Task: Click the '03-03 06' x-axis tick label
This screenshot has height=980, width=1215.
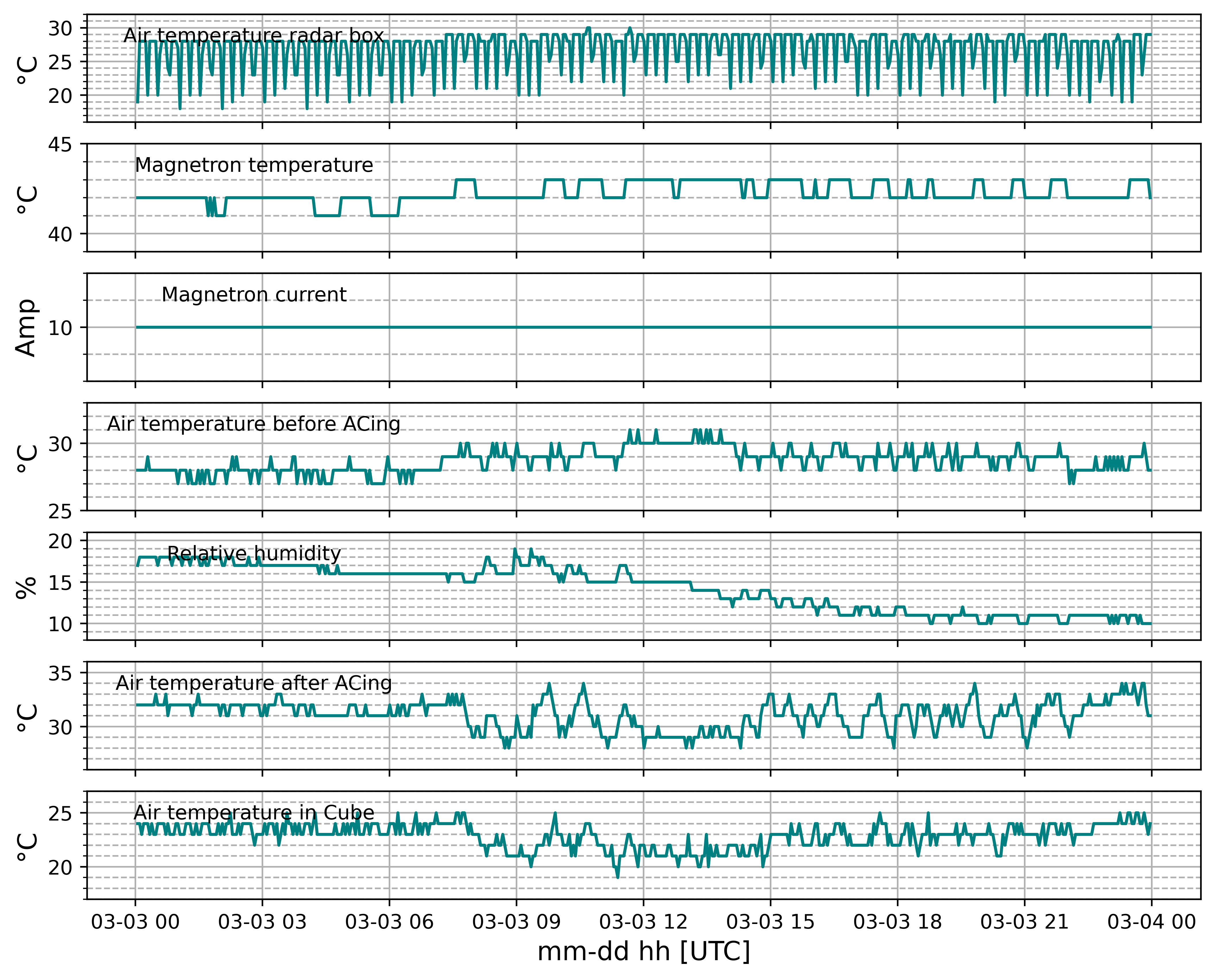Action: click(x=389, y=922)
